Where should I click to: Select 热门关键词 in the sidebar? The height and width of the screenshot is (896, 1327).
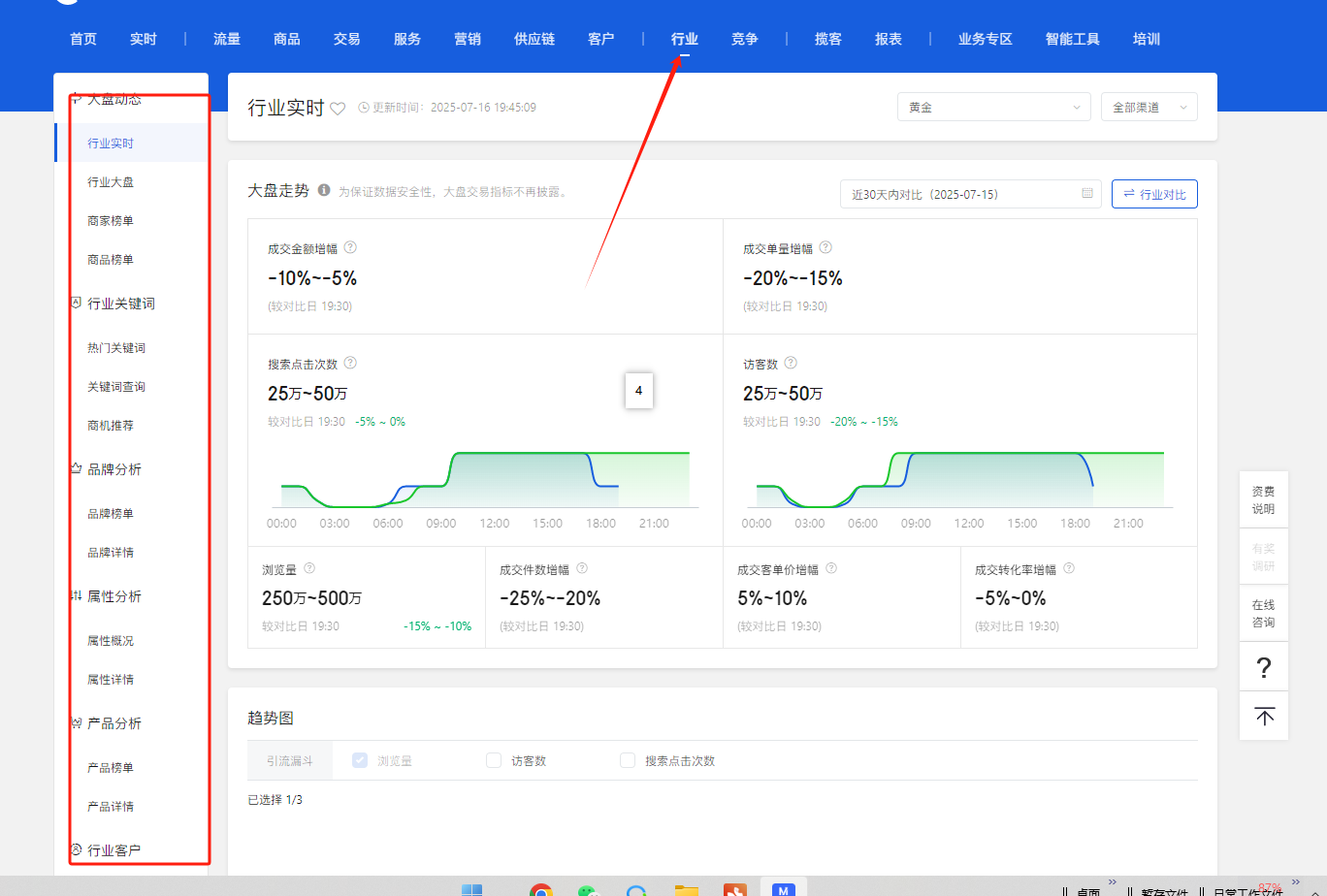coord(116,348)
